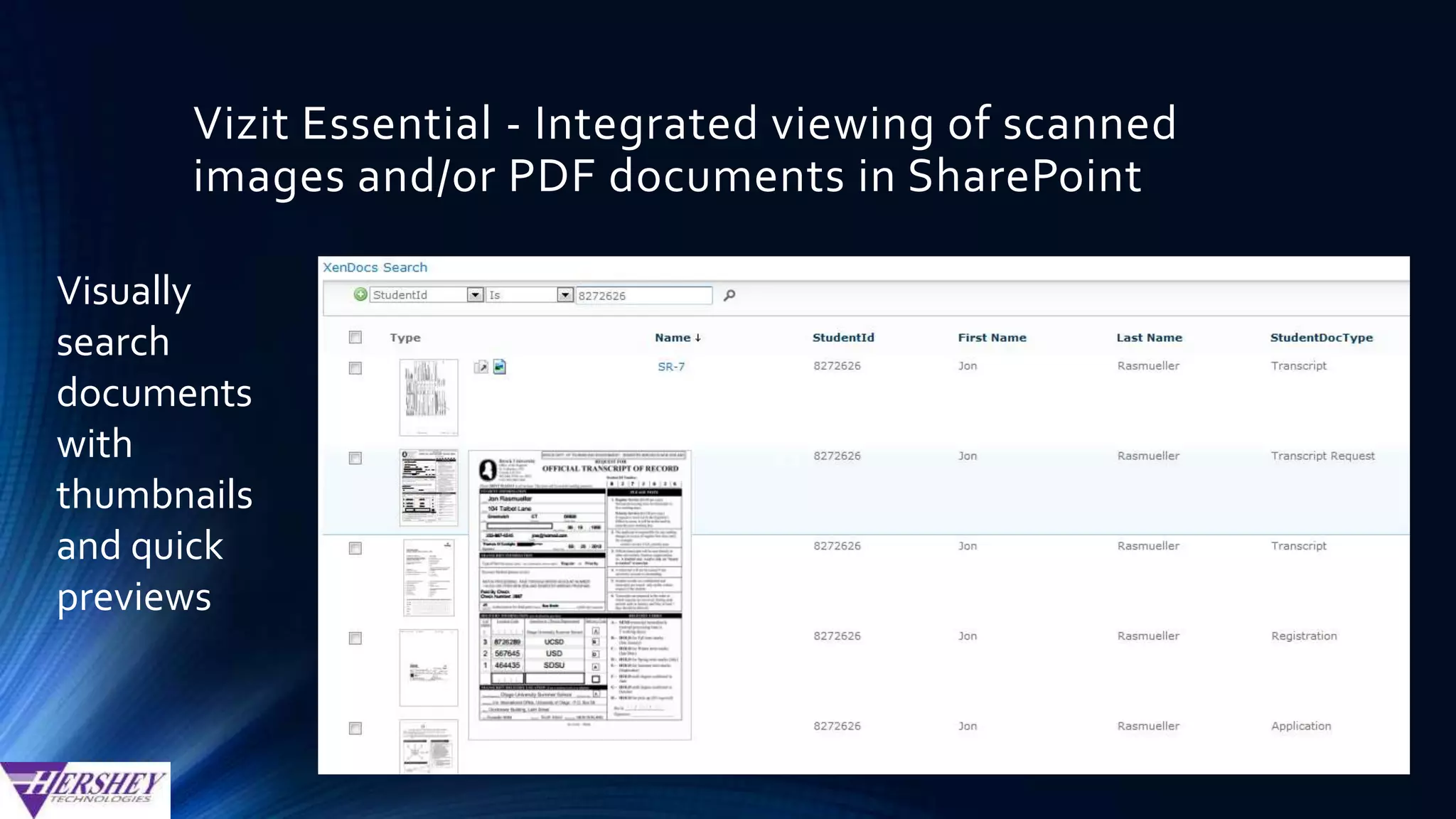Click the XenDocs Search title
This screenshot has width=1456, height=819.
[x=375, y=267]
